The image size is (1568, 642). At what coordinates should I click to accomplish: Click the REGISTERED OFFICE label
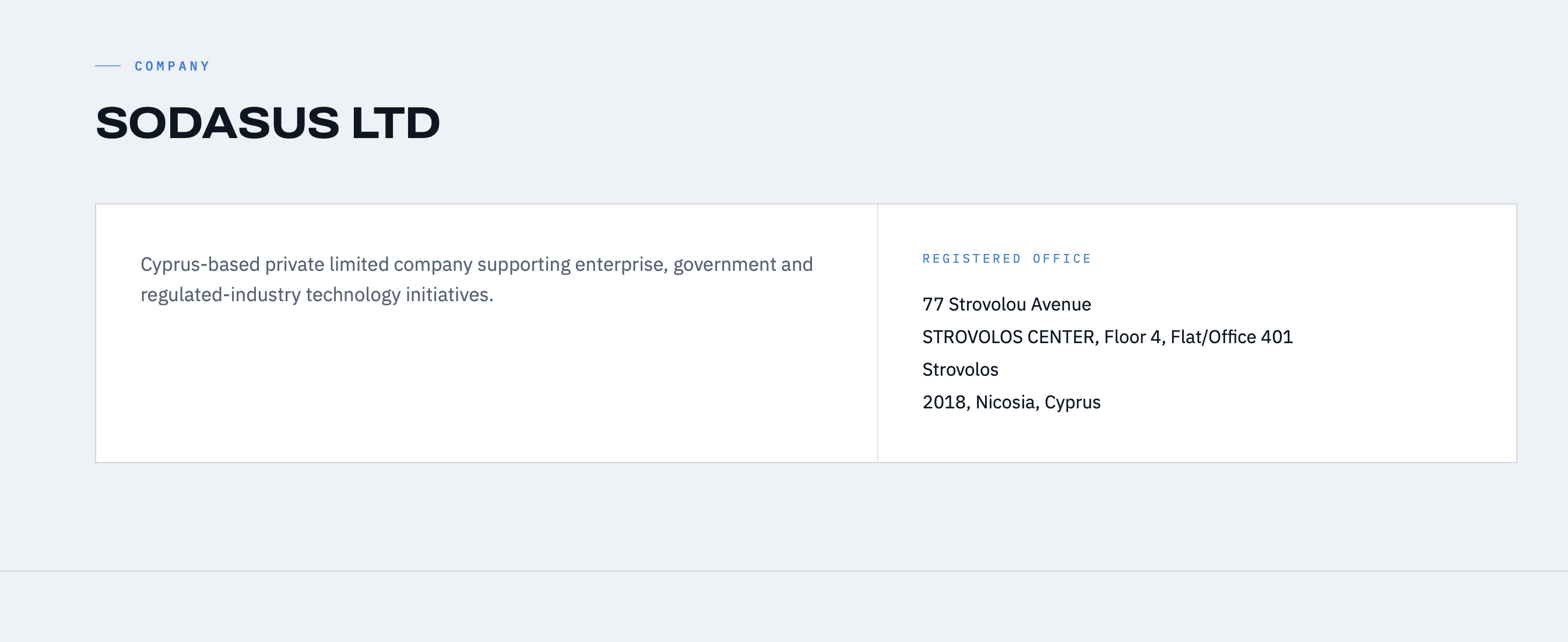[1007, 259]
